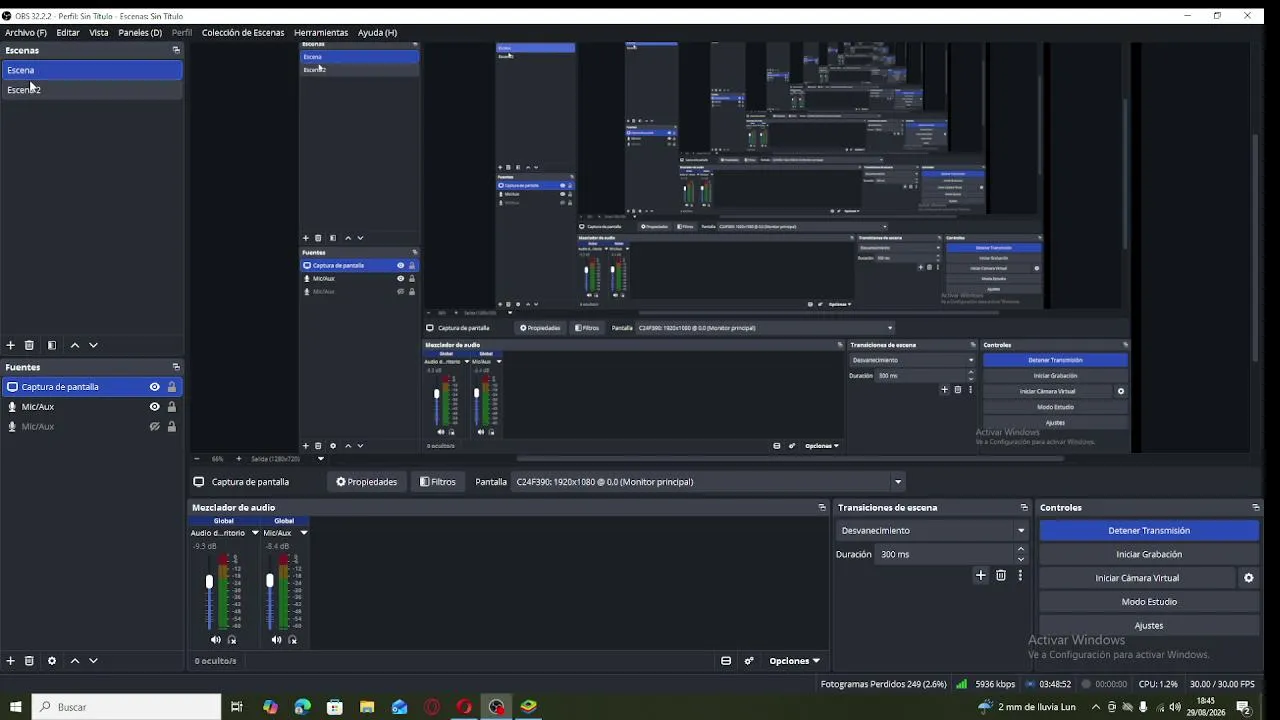Viewport: 1280px width, 720px height.
Task: Toggle monitoring for Mic/Aux mixer channel
Action: (x=293, y=640)
